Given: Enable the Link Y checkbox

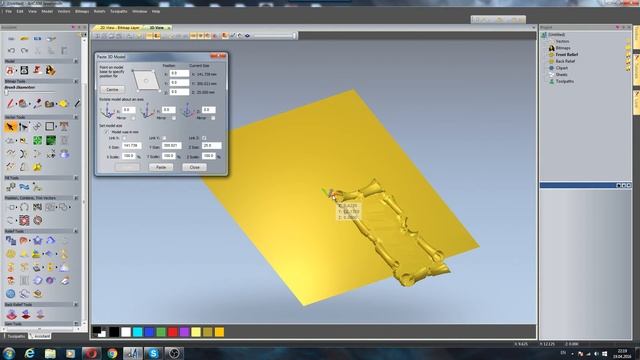Looking at the screenshot, I should 164,138.
